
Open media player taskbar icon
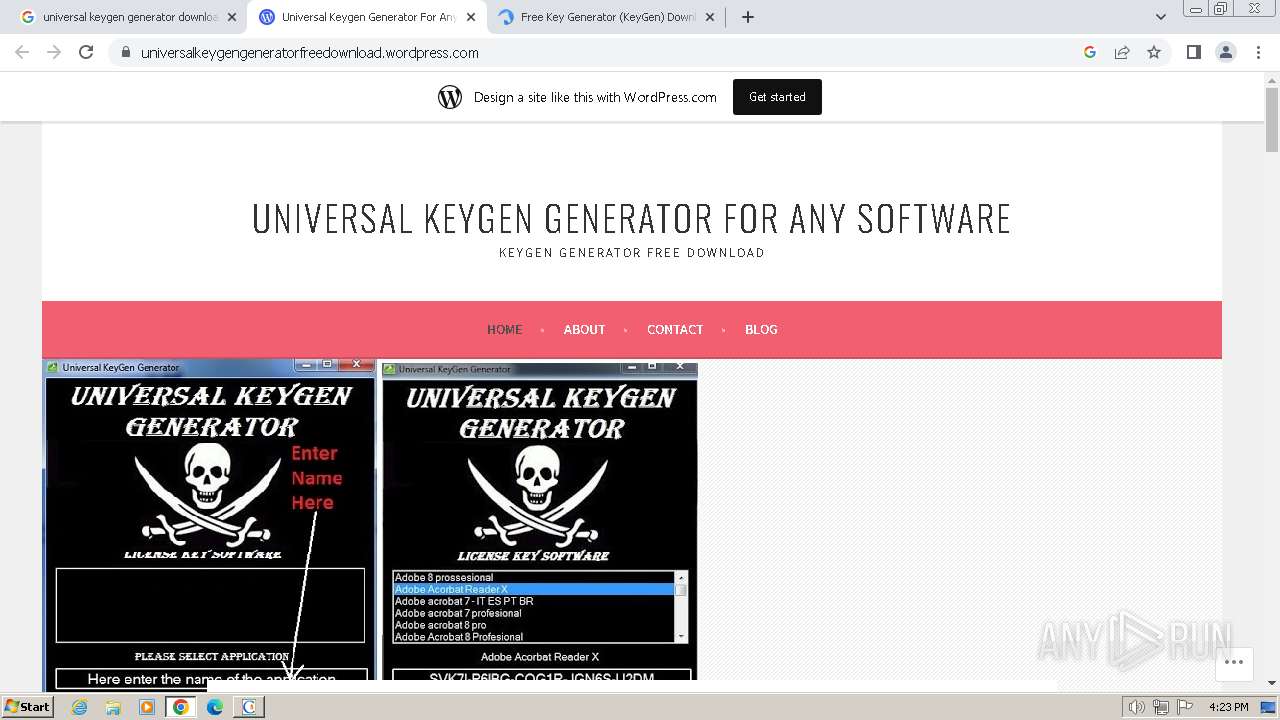click(147, 707)
